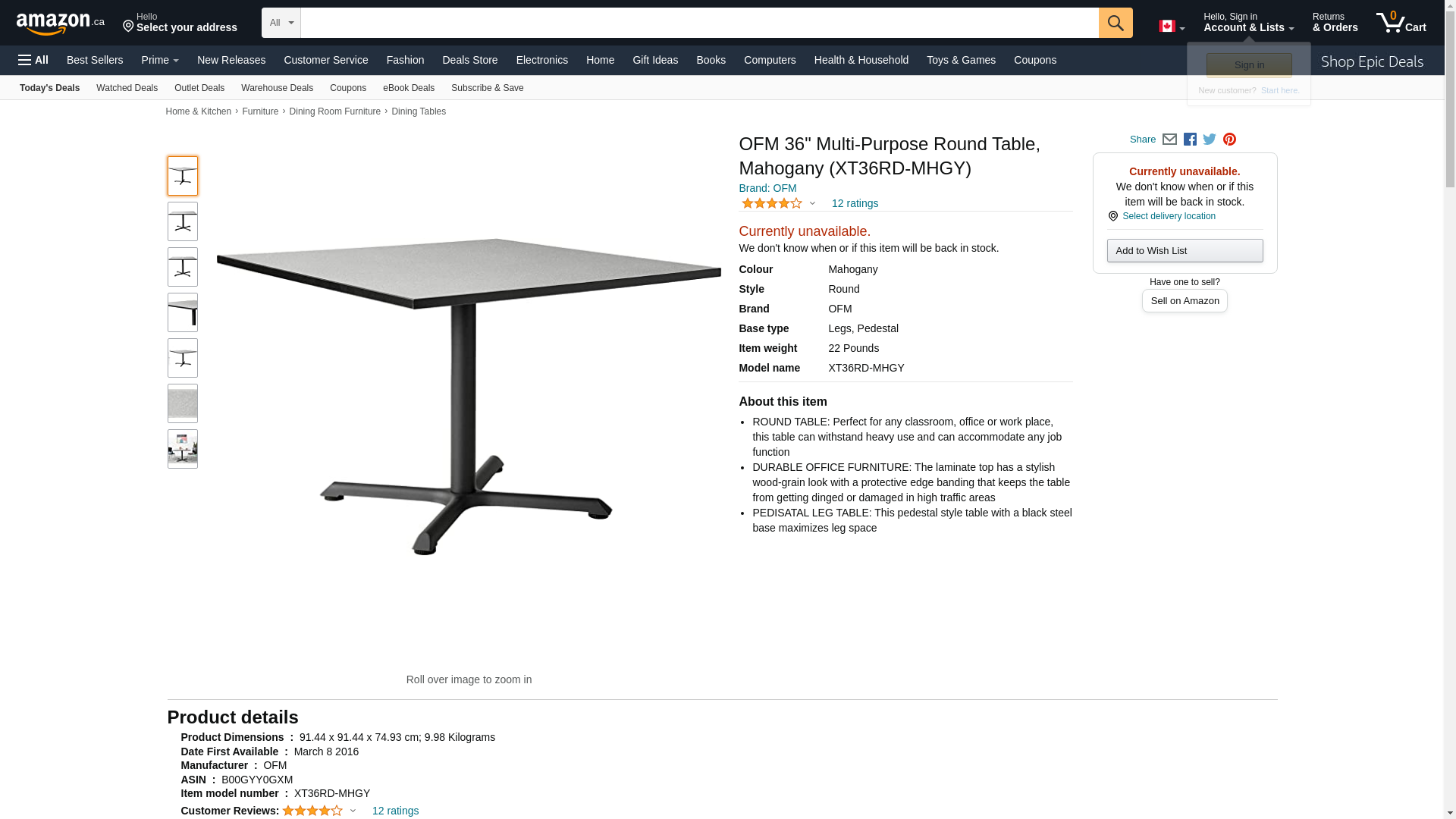1456x819 pixels.
Task: Click the search magnifier button
Action: [x=1115, y=23]
